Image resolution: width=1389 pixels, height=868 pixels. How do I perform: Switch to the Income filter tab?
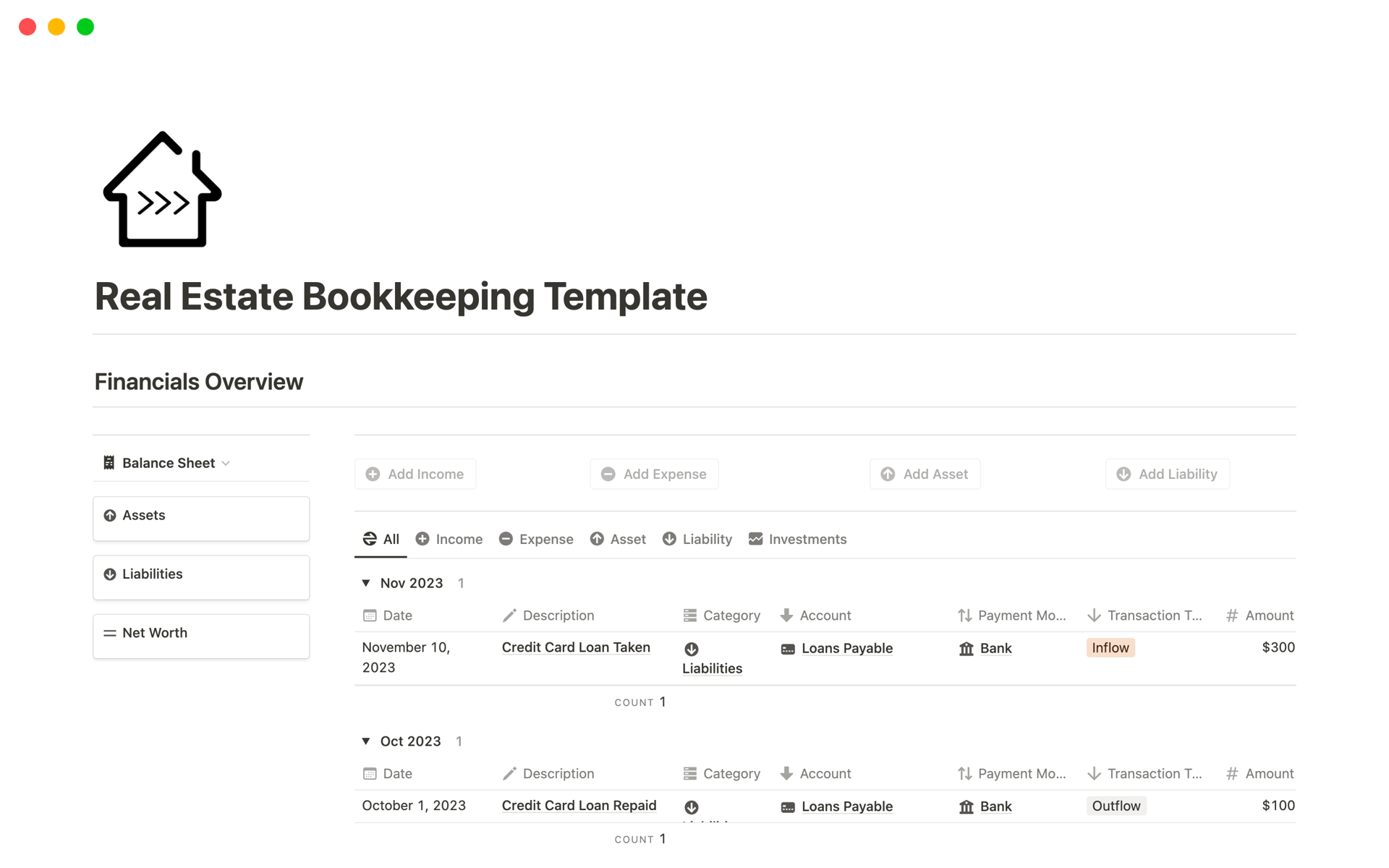click(458, 538)
